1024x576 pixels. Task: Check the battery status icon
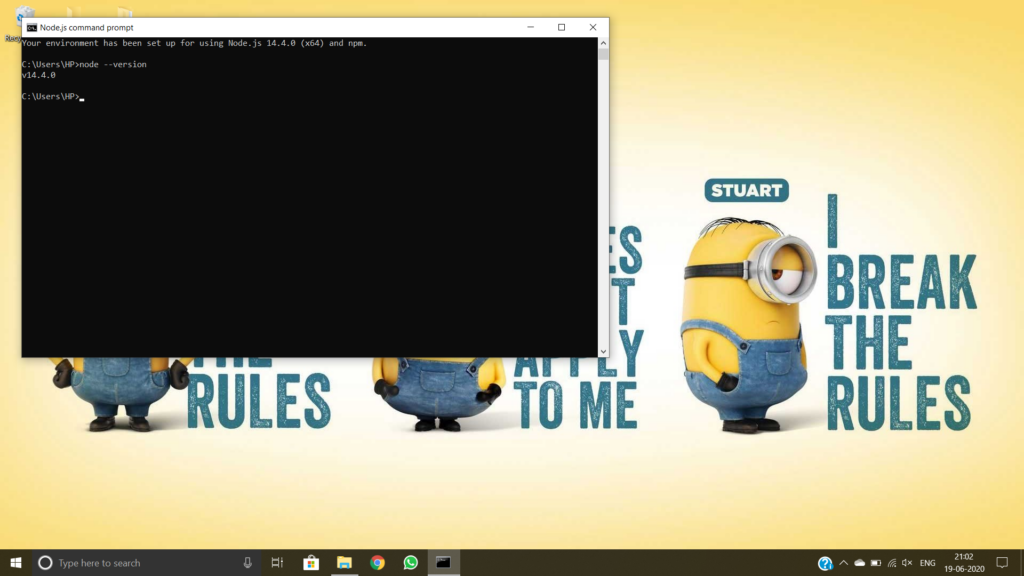tap(876, 563)
